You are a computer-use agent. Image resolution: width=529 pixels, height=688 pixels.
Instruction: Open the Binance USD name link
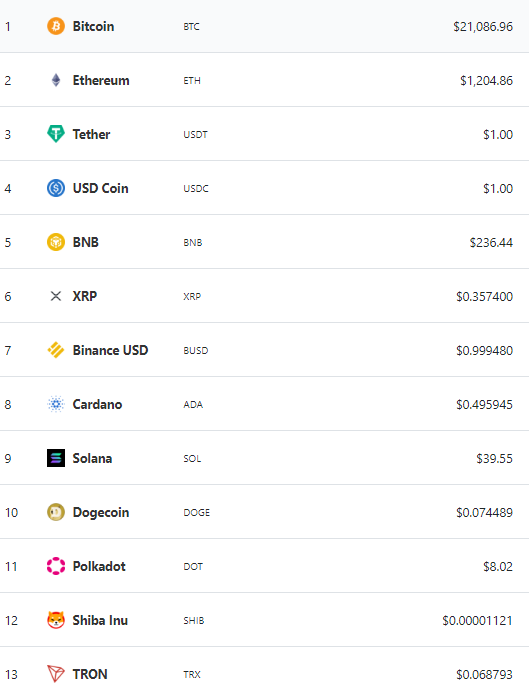click(111, 350)
